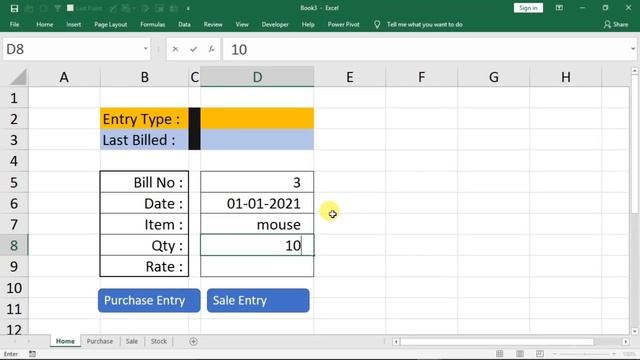Click into the formula bar showing 10
640x360 pixels.
point(426,49)
